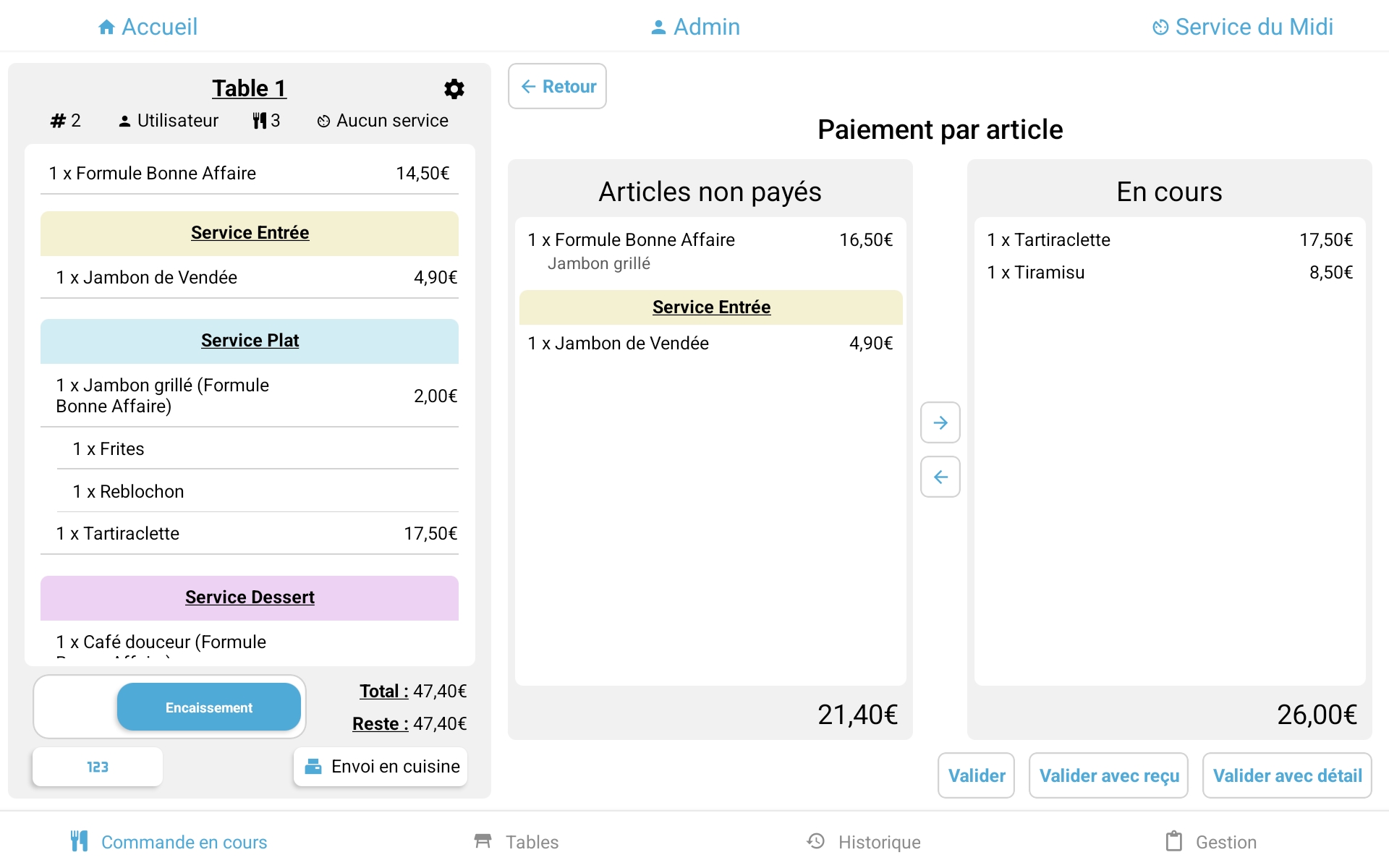Select Jambon de Vendée under Service Entrée
Screen dimensions: 1389x868
coord(710,343)
